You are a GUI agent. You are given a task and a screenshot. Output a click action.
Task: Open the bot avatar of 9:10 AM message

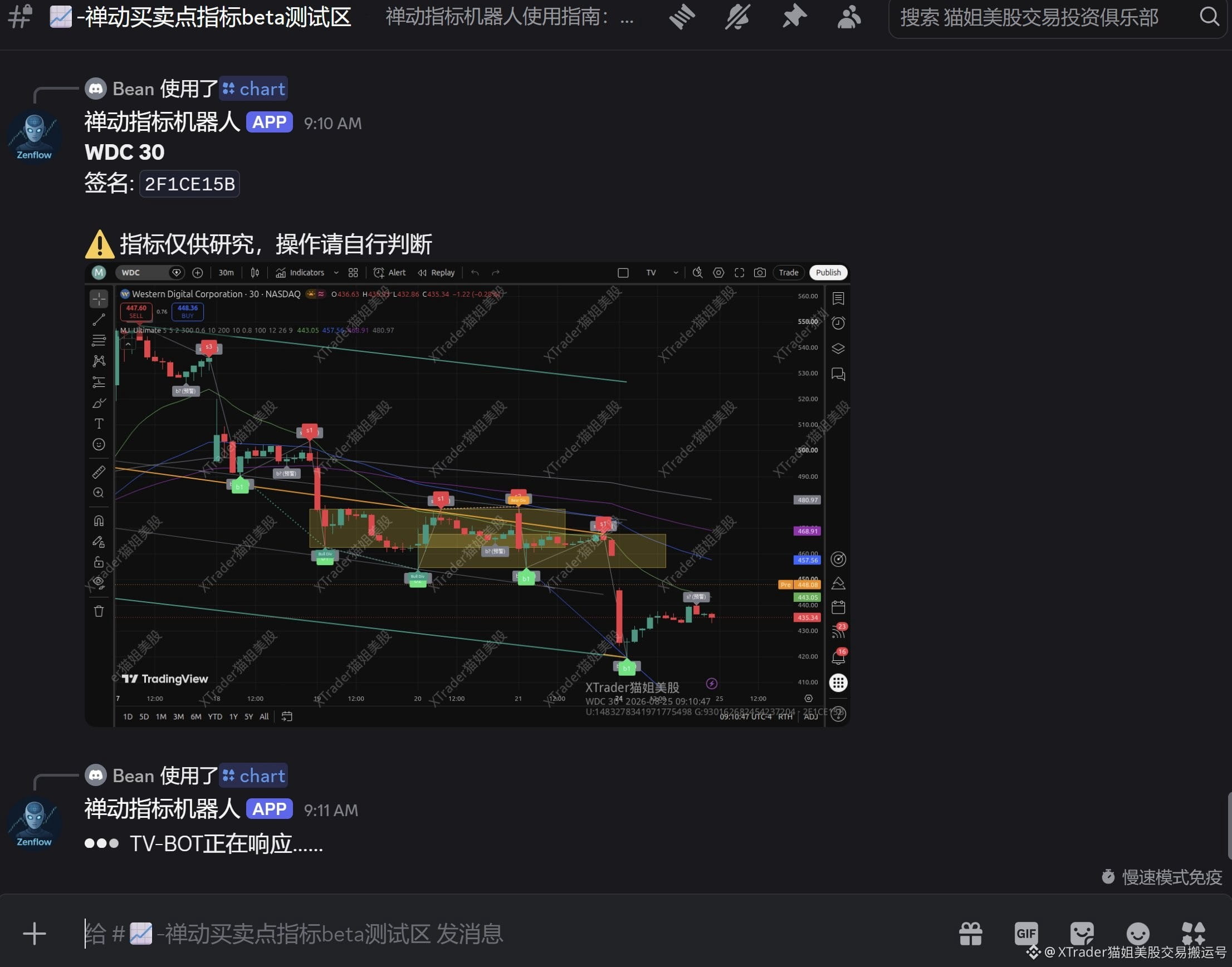[x=34, y=136]
